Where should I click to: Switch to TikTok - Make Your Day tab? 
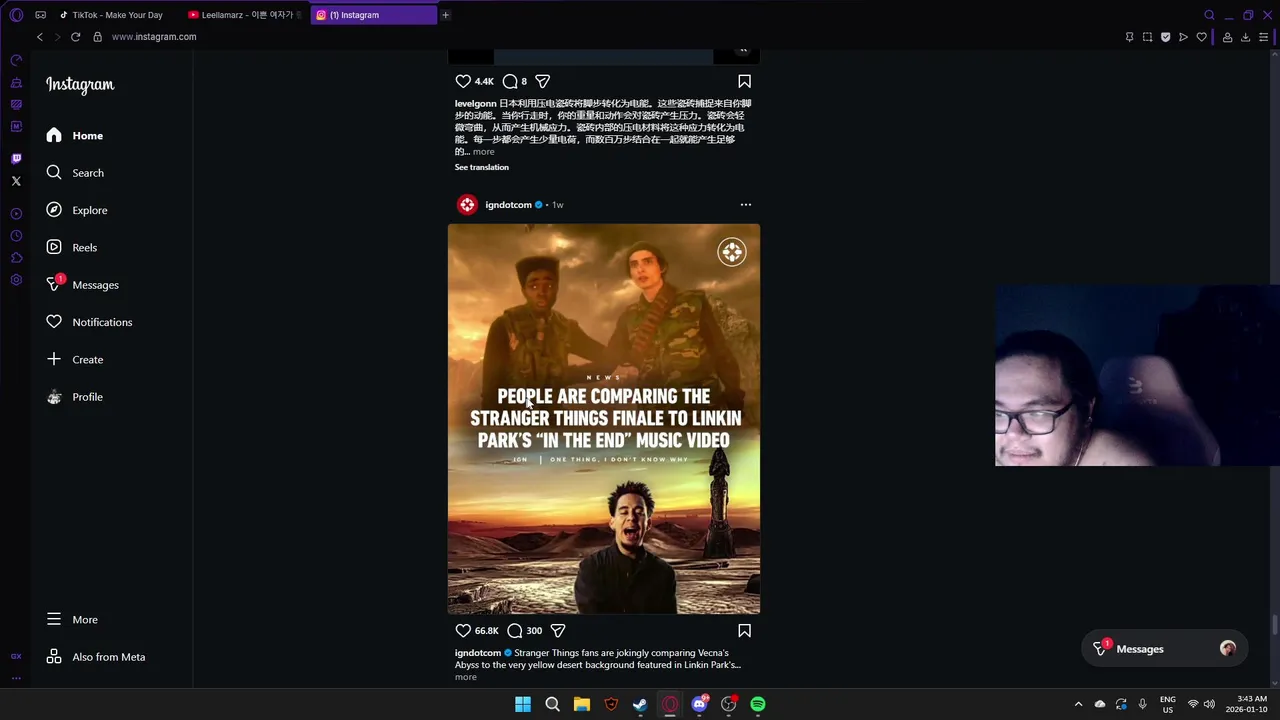click(117, 15)
